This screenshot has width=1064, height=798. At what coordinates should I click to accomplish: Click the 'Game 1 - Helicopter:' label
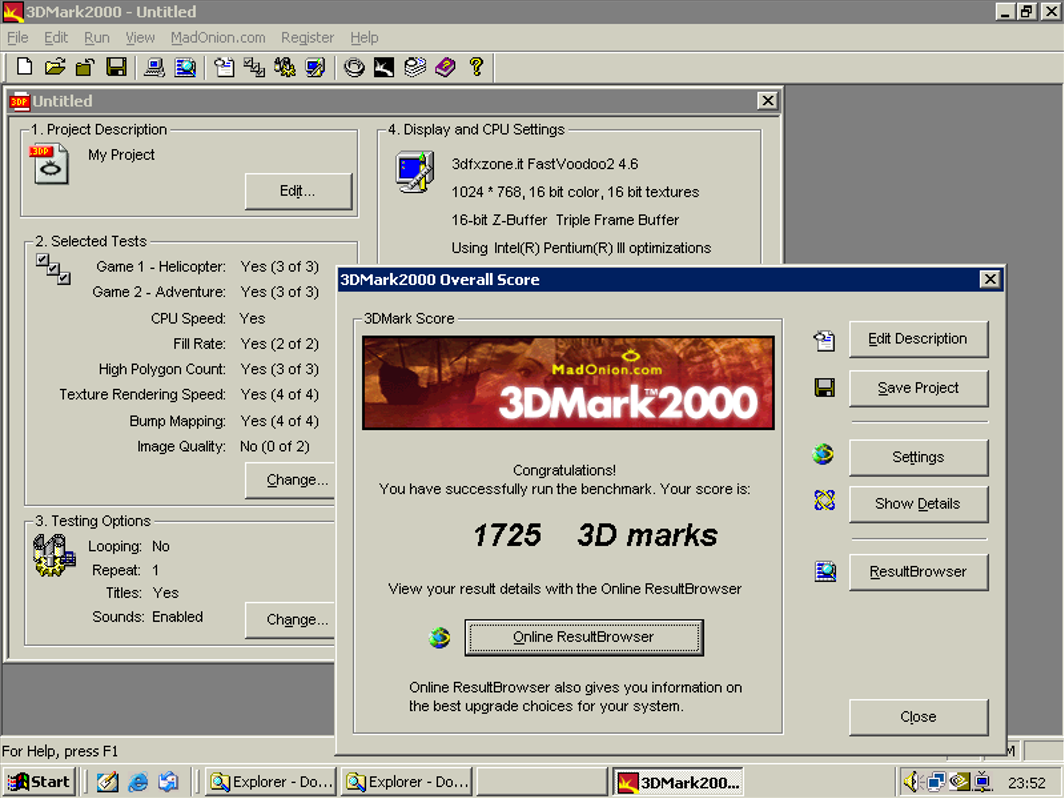(x=161, y=267)
